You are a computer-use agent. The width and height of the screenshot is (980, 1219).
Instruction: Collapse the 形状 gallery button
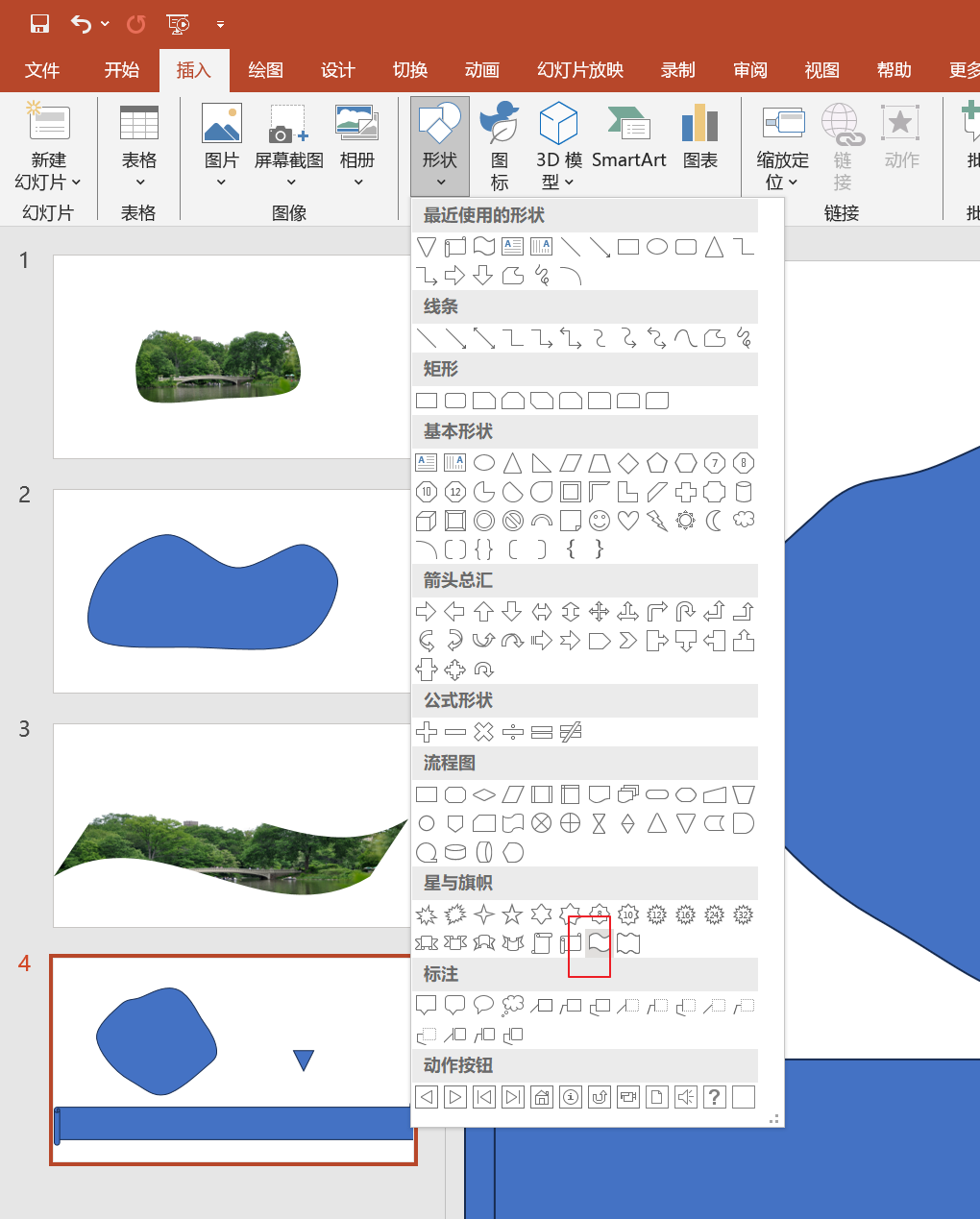(440, 145)
